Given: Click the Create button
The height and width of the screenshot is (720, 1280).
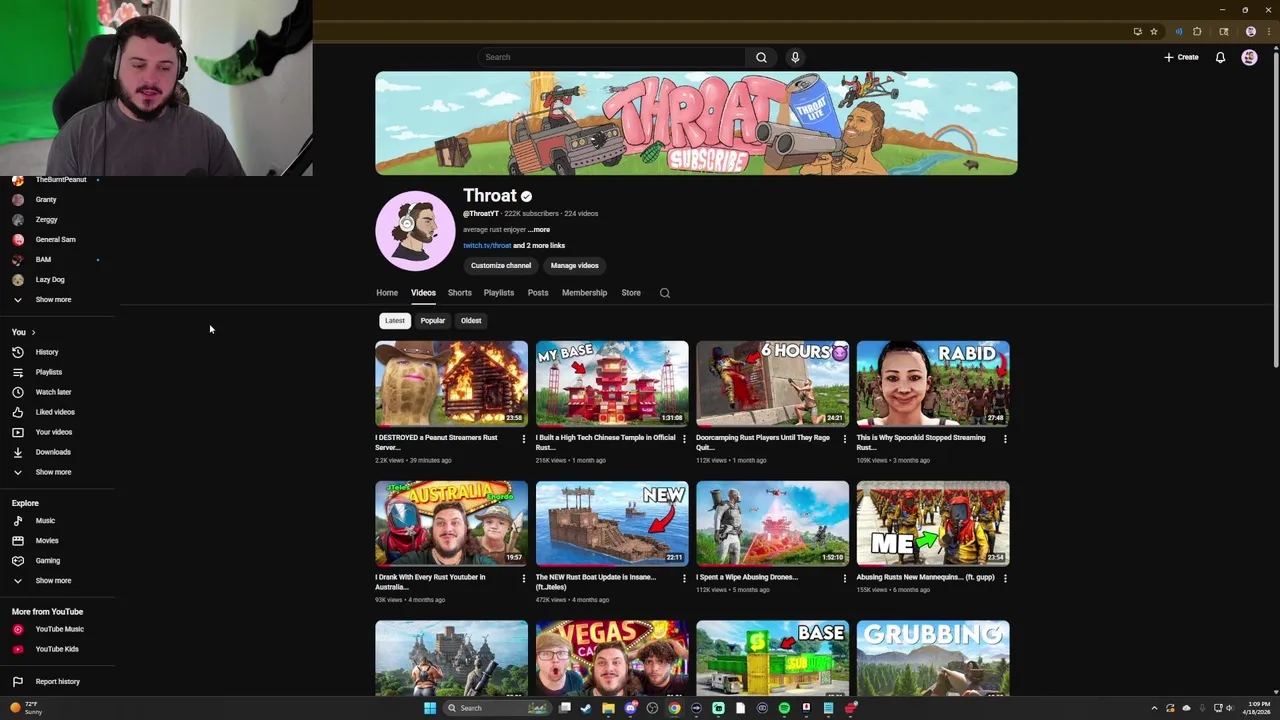Looking at the screenshot, I should pos(1181,57).
